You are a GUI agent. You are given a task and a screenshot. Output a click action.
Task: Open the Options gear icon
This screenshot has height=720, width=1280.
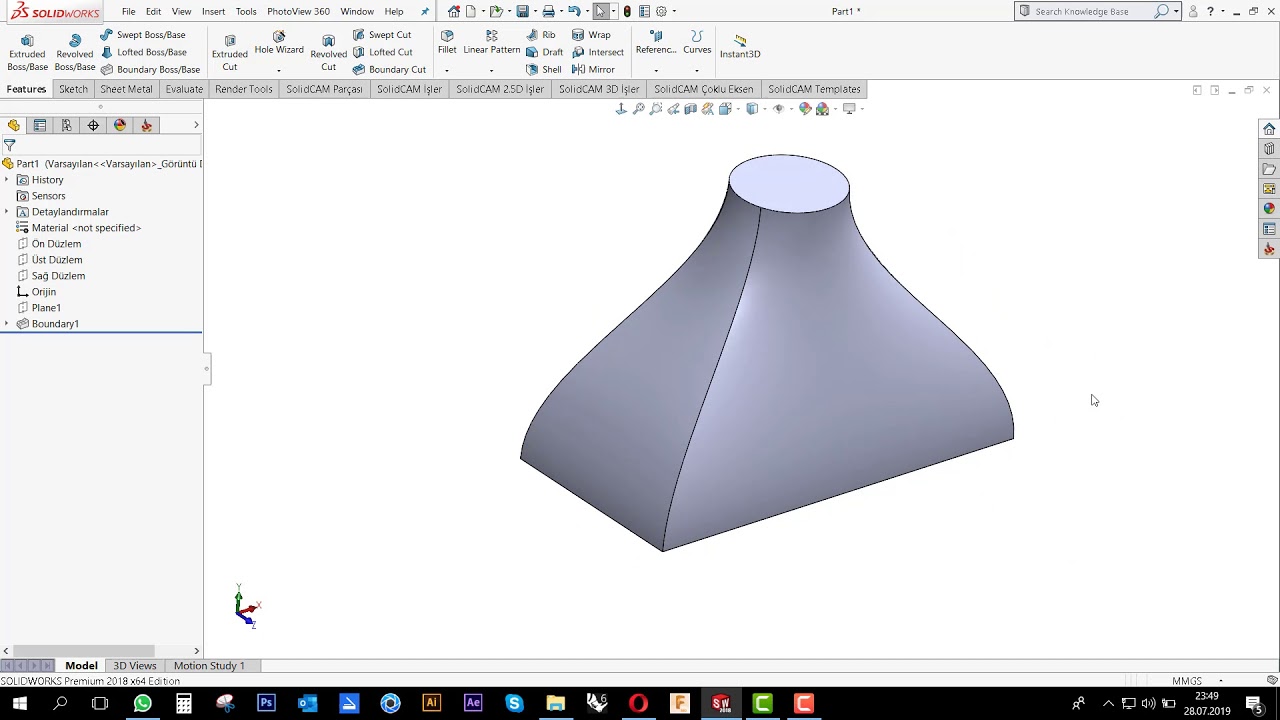[661, 11]
